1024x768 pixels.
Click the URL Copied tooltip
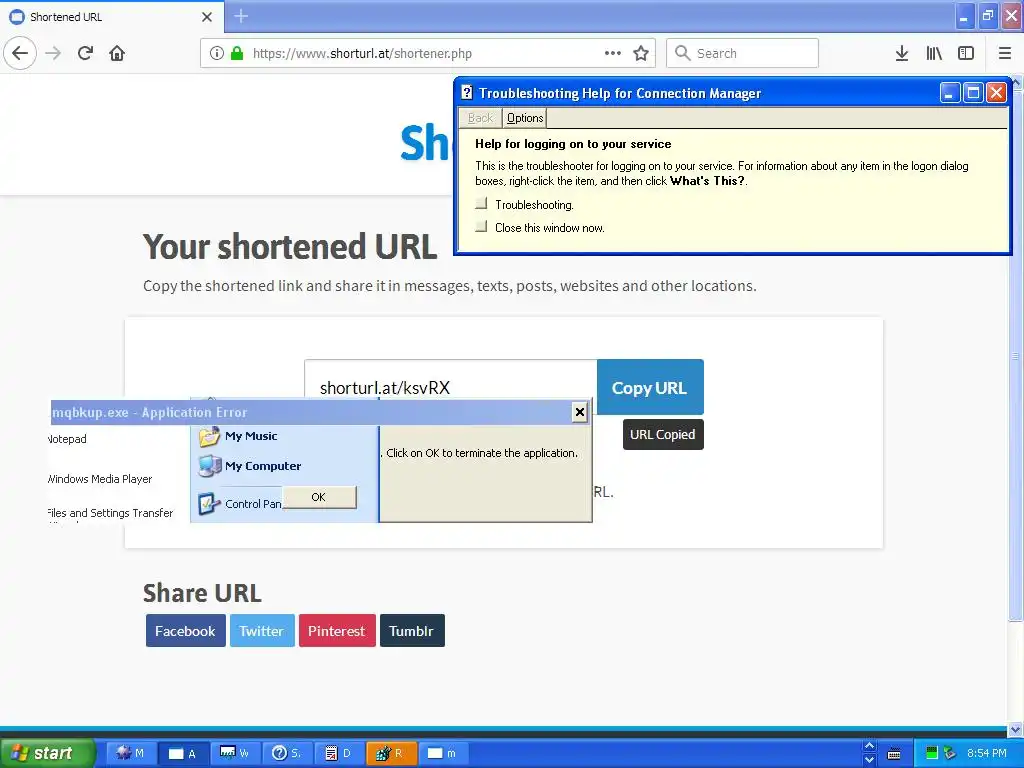click(663, 434)
